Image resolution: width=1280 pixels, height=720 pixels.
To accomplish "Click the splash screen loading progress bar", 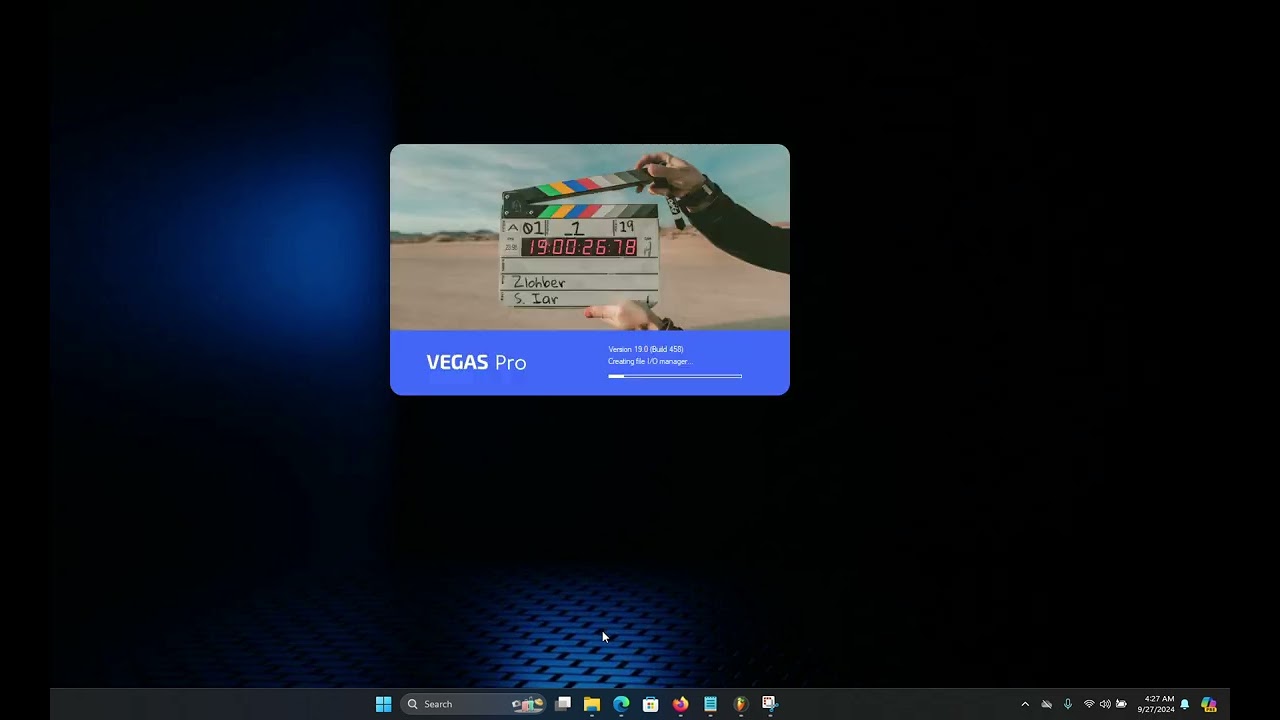I will coord(675,376).
